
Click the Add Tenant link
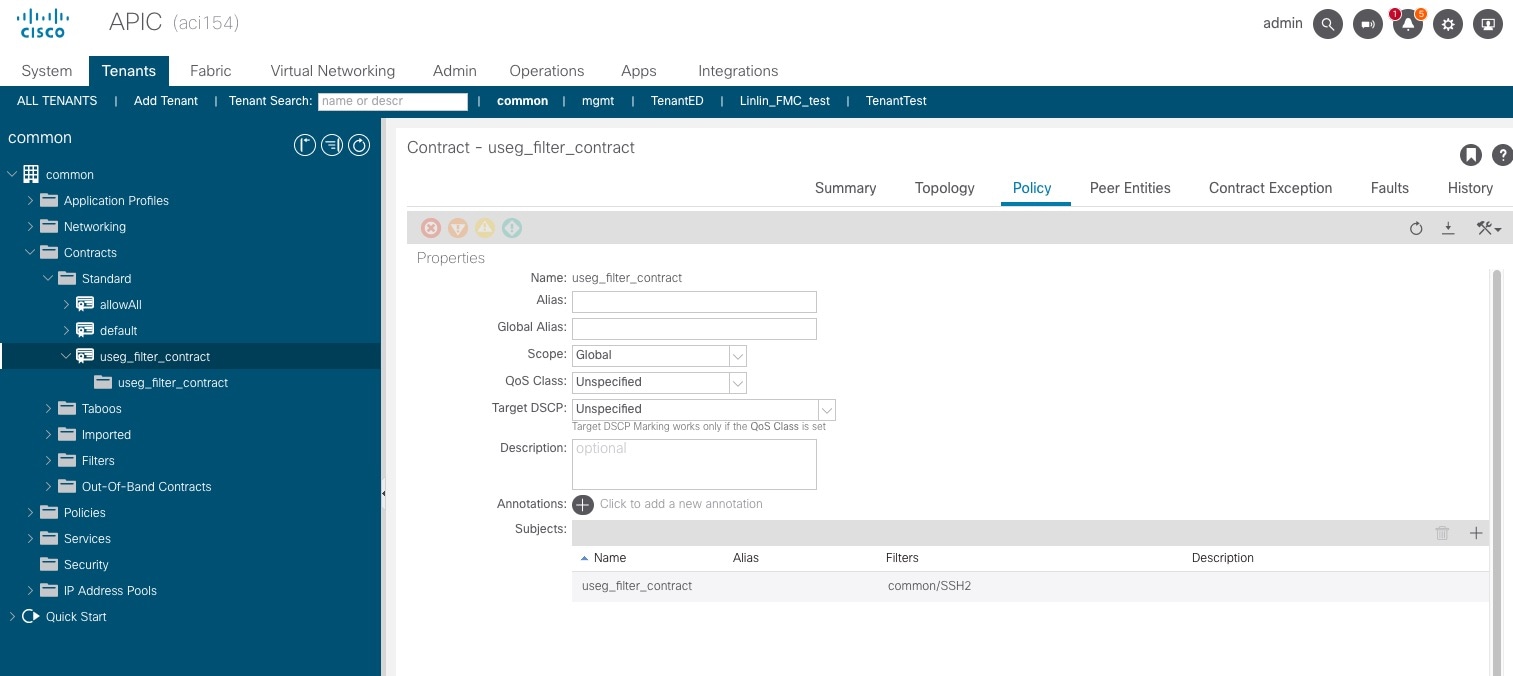tap(166, 101)
